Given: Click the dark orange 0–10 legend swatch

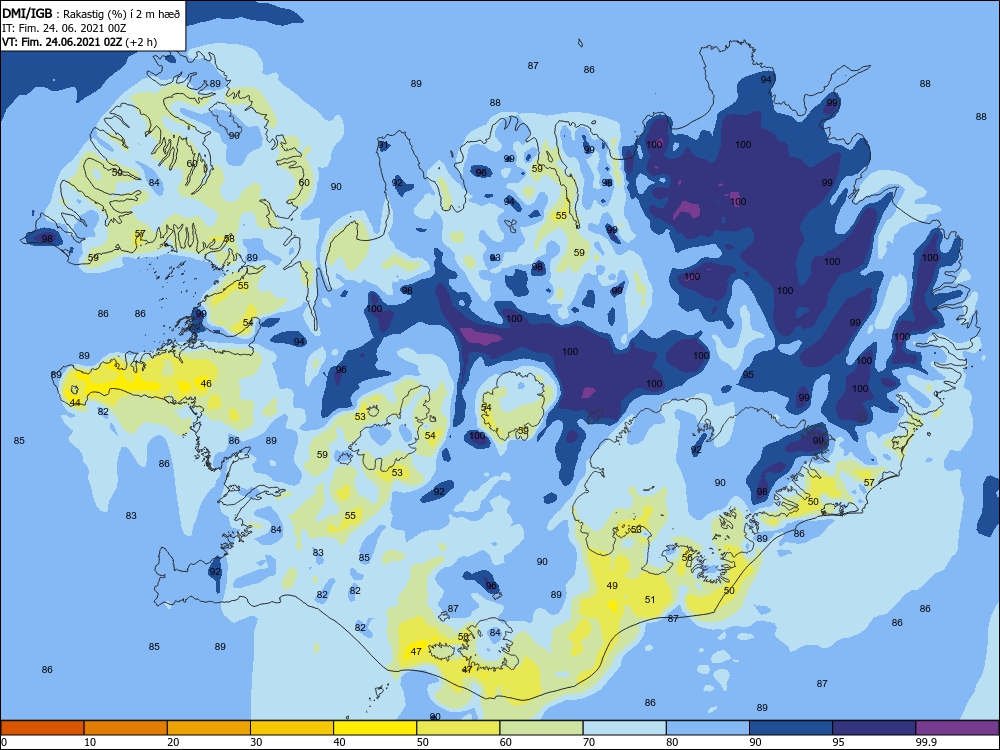Looking at the screenshot, I should (42, 728).
